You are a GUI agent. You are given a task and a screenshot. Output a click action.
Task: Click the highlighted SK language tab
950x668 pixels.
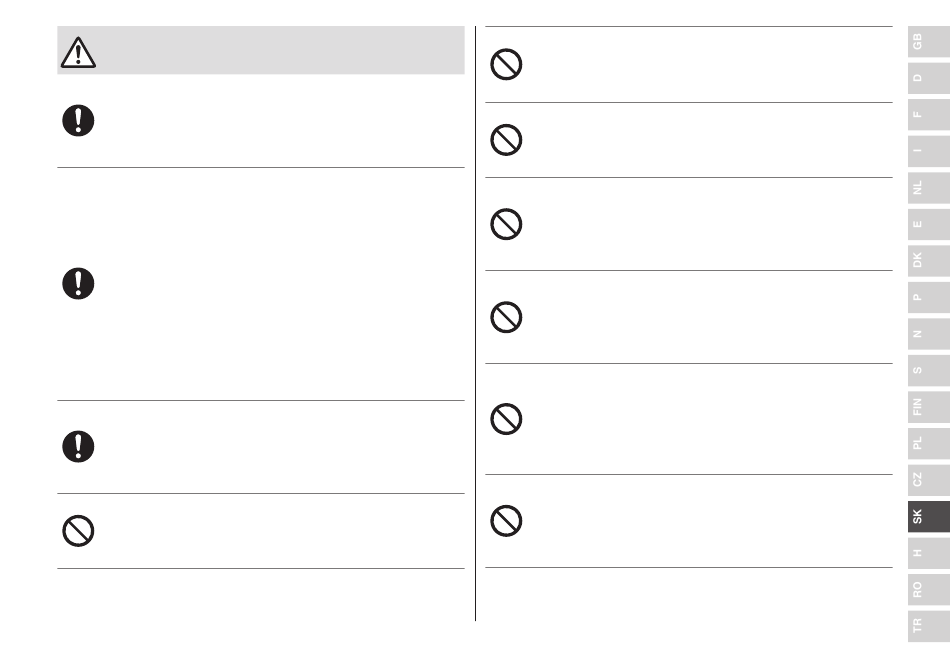click(929, 517)
